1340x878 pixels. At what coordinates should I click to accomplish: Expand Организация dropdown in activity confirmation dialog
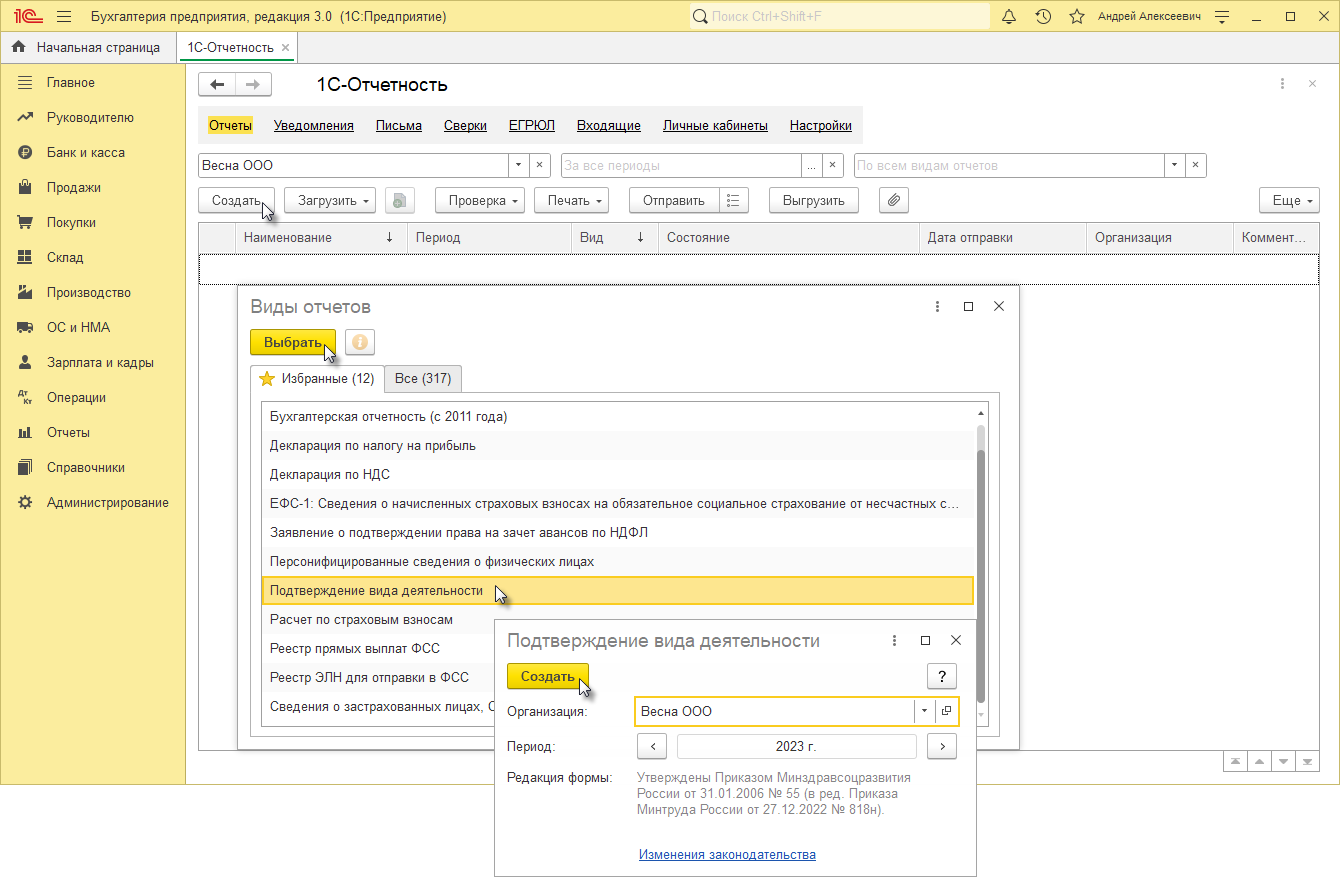pos(924,711)
